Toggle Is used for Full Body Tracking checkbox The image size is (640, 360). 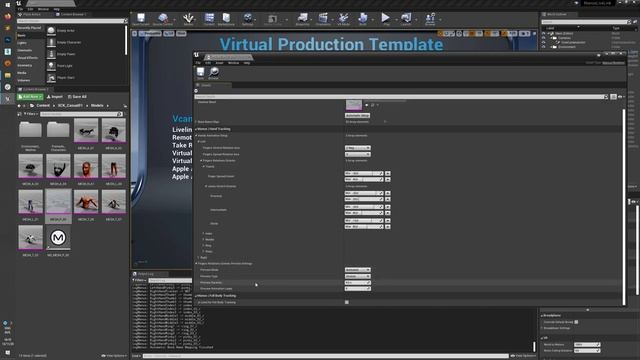[347, 302]
